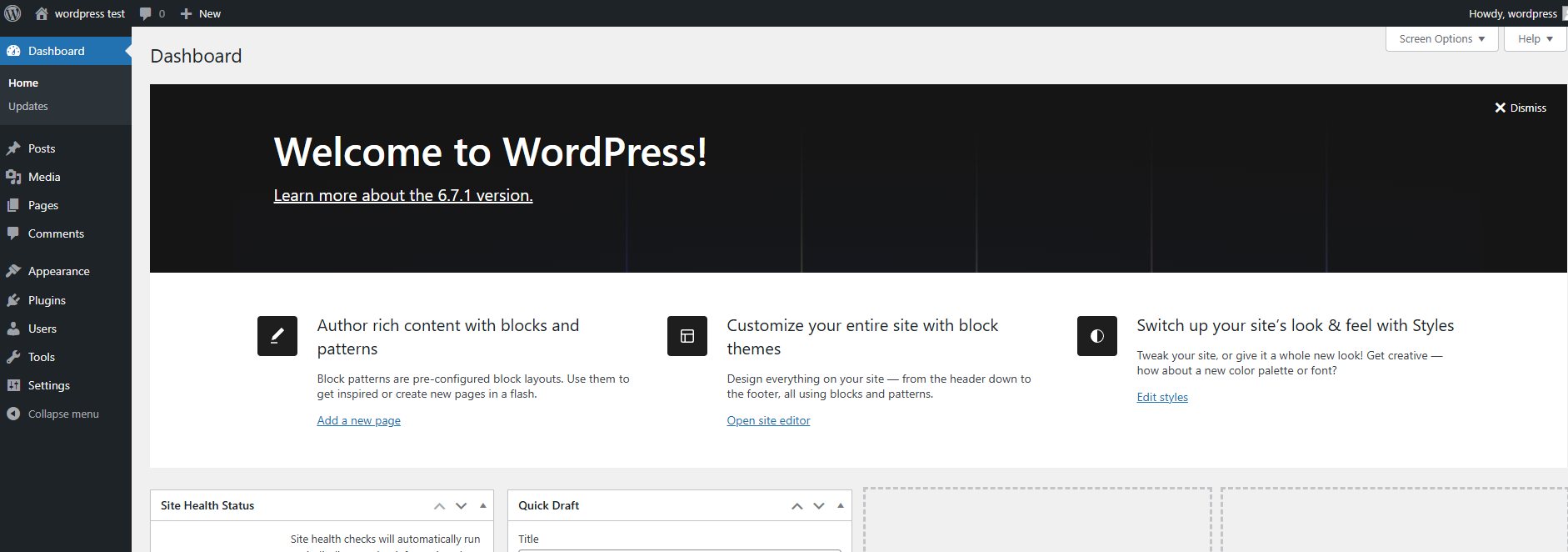Open the comments bubble icon in admin bar

(146, 14)
